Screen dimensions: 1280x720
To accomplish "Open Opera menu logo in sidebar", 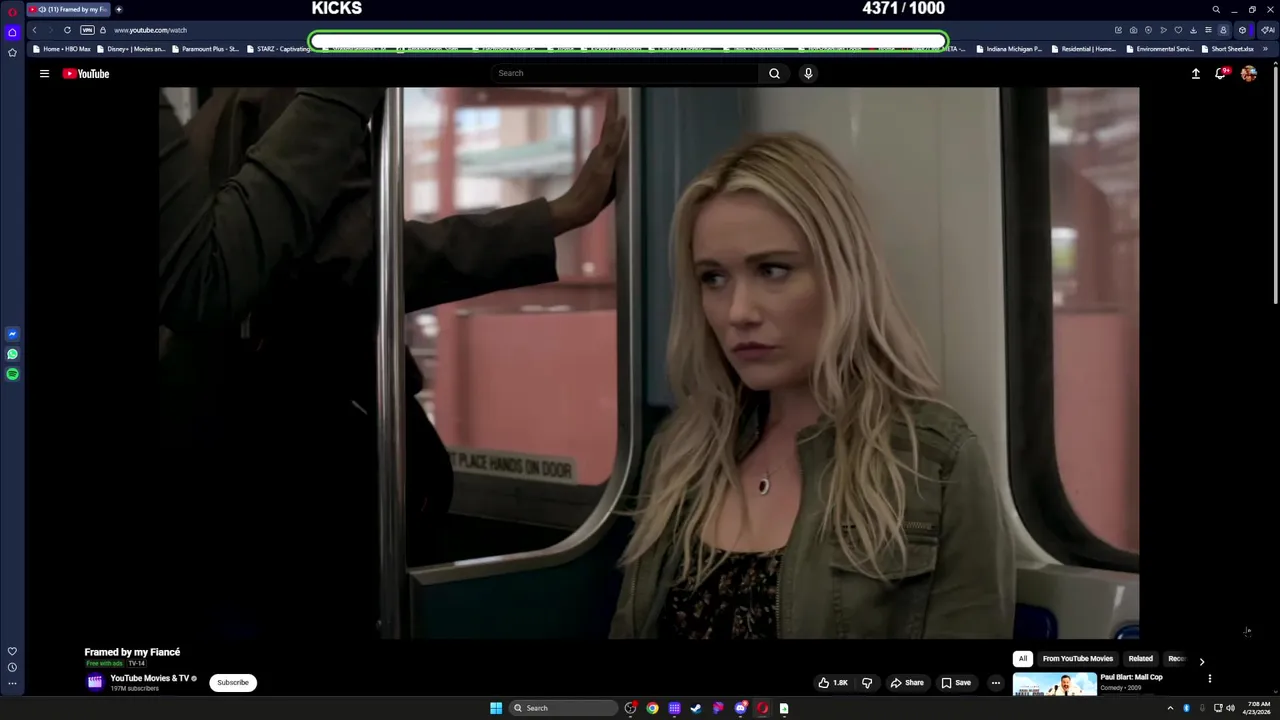I will click(x=12, y=11).
